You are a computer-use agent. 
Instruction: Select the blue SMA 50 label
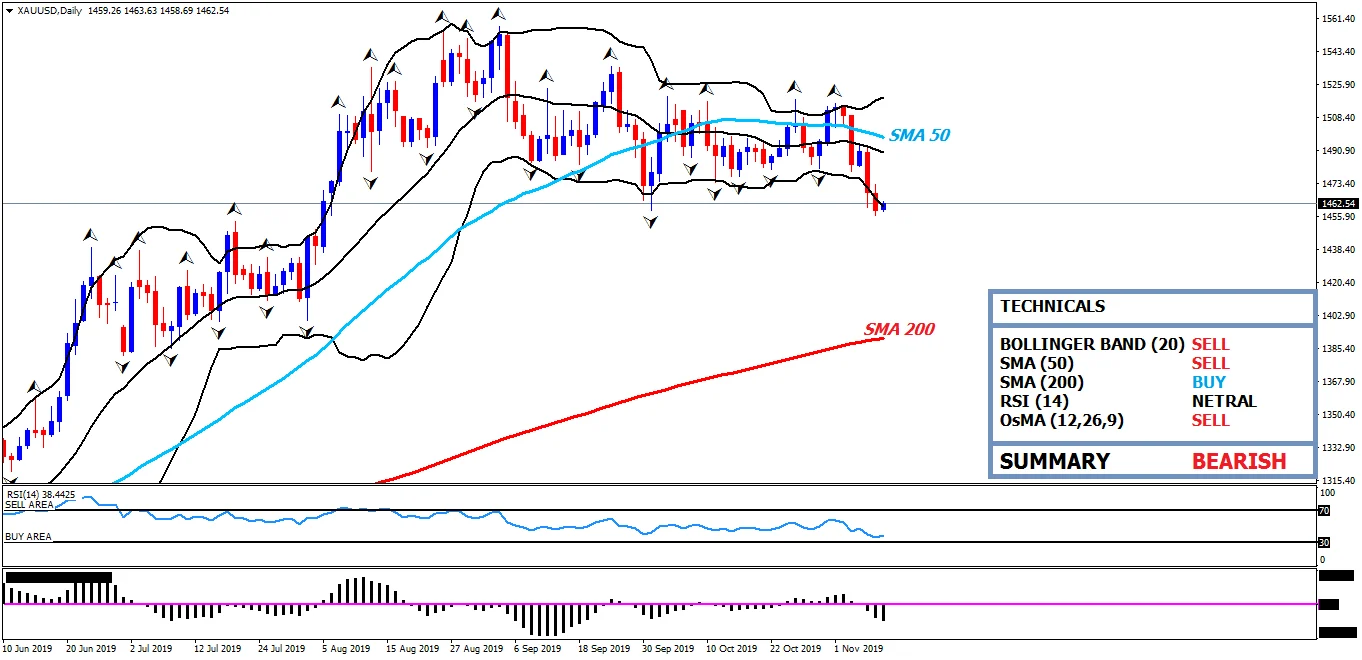(x=919, y=135)
